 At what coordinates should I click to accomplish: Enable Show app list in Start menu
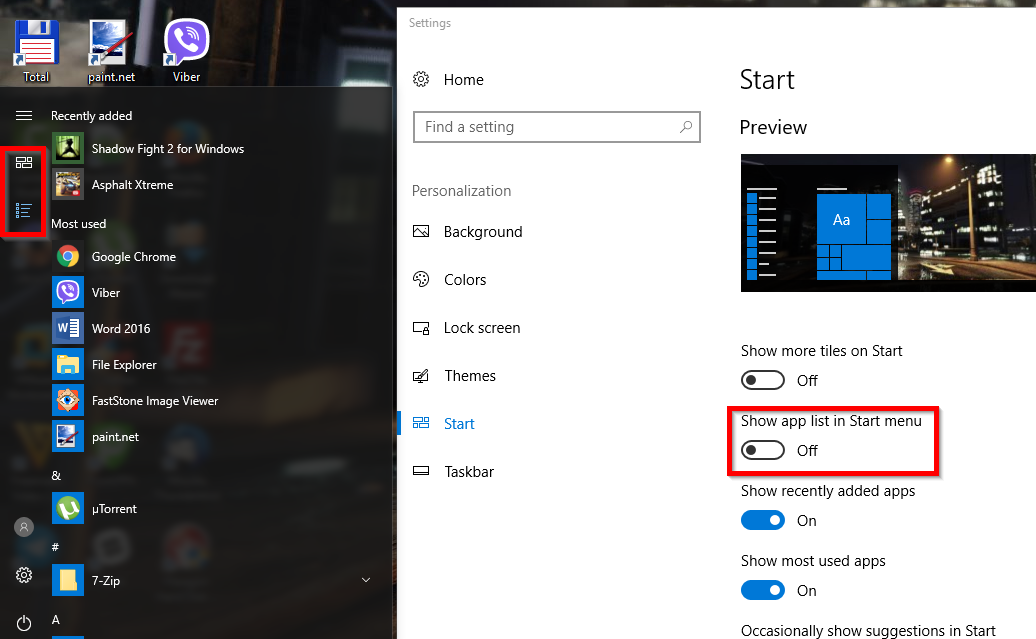tap(763, 451)
